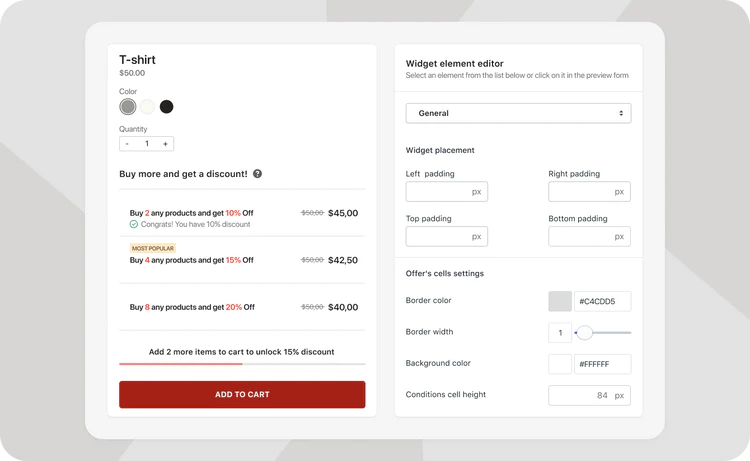Viewport: 750px width, 461px height.
Task: Select the black color option
Action: [166, 107]
